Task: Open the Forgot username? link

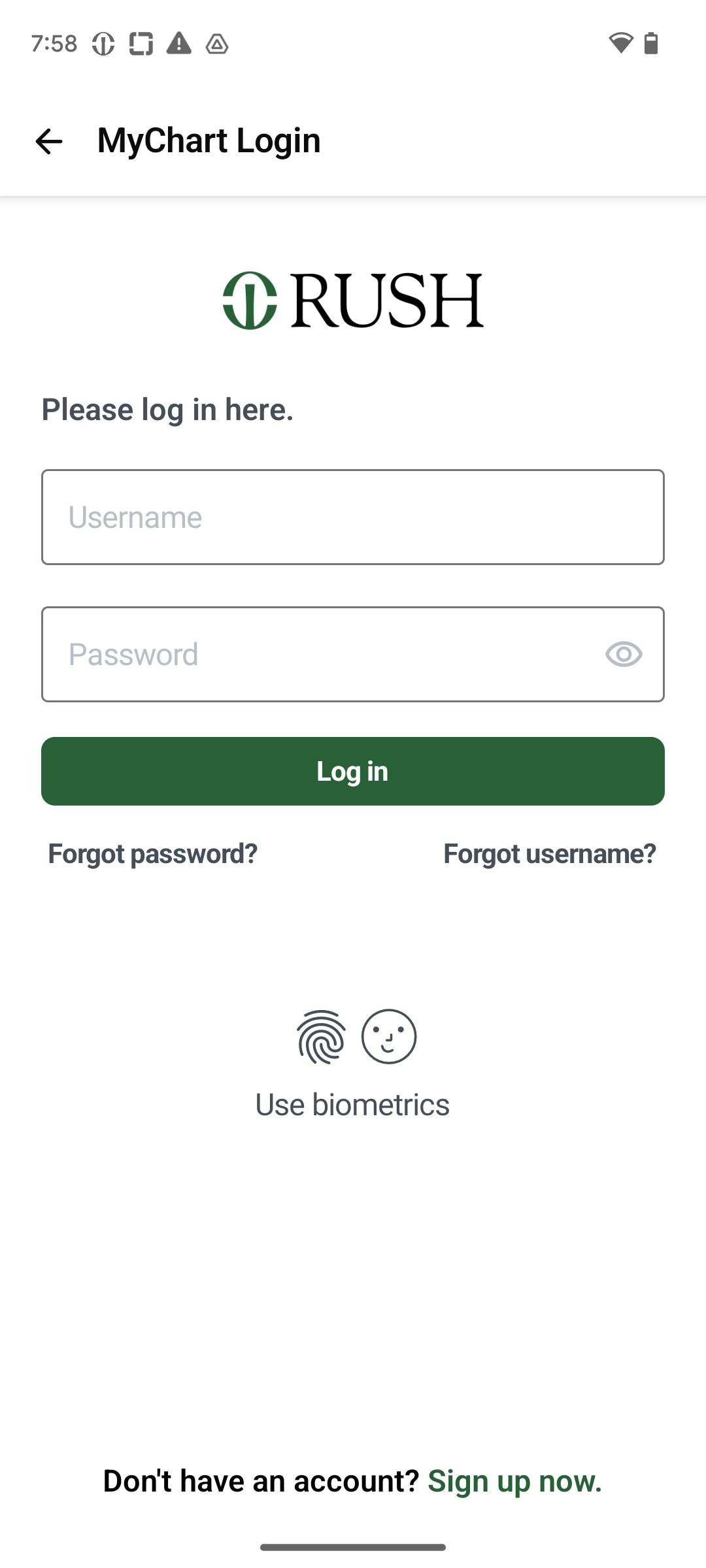Action: pyautogui.click(x=550, y=854)
